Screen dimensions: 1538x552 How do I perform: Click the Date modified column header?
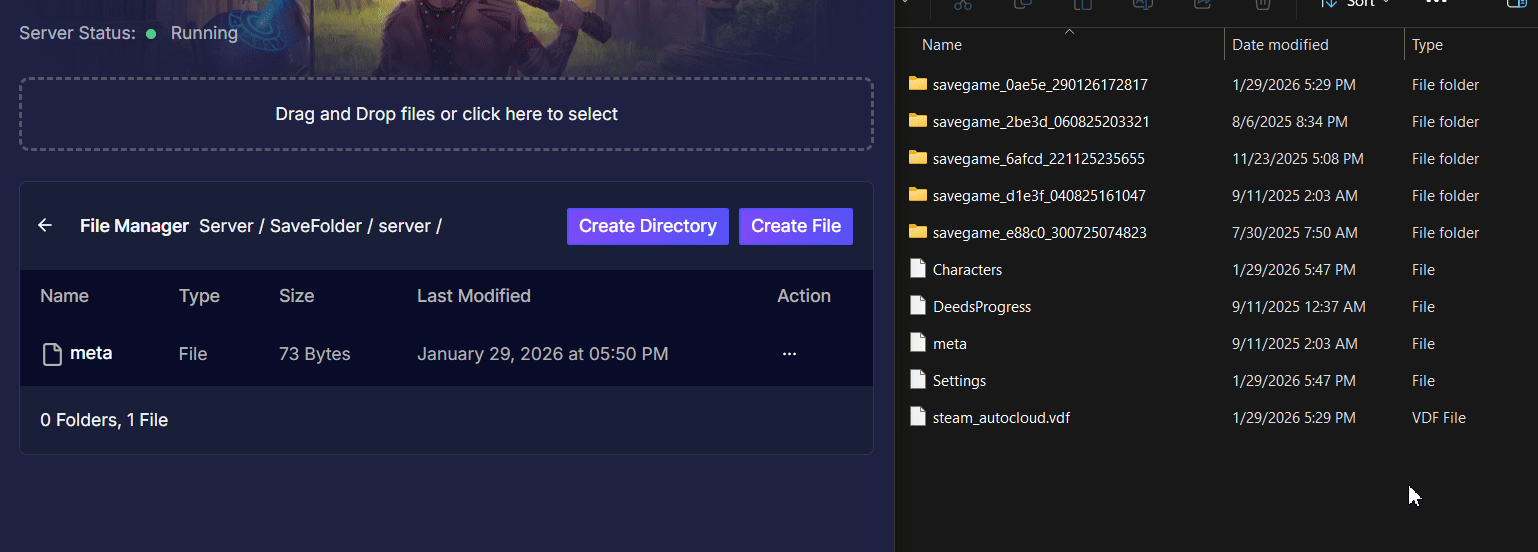tap(1280, 45)
